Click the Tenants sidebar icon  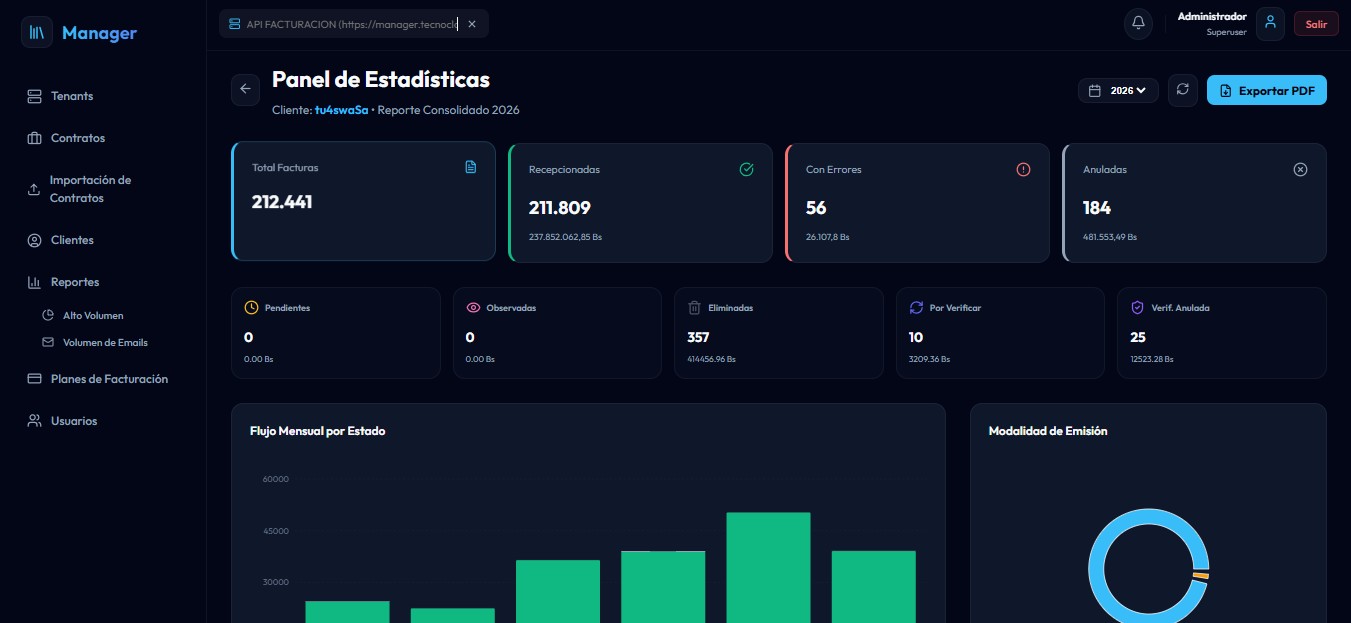[34, 96]
